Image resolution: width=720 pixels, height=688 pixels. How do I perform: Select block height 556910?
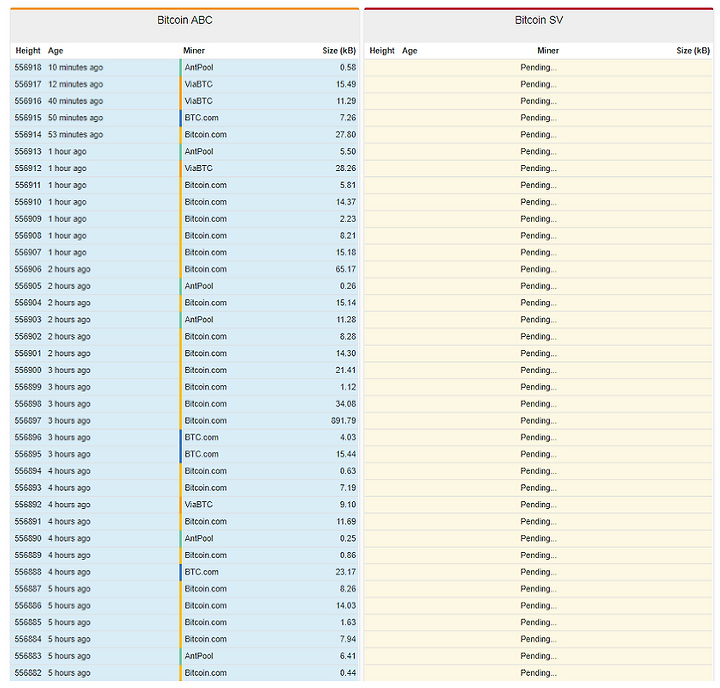point(28,202)
